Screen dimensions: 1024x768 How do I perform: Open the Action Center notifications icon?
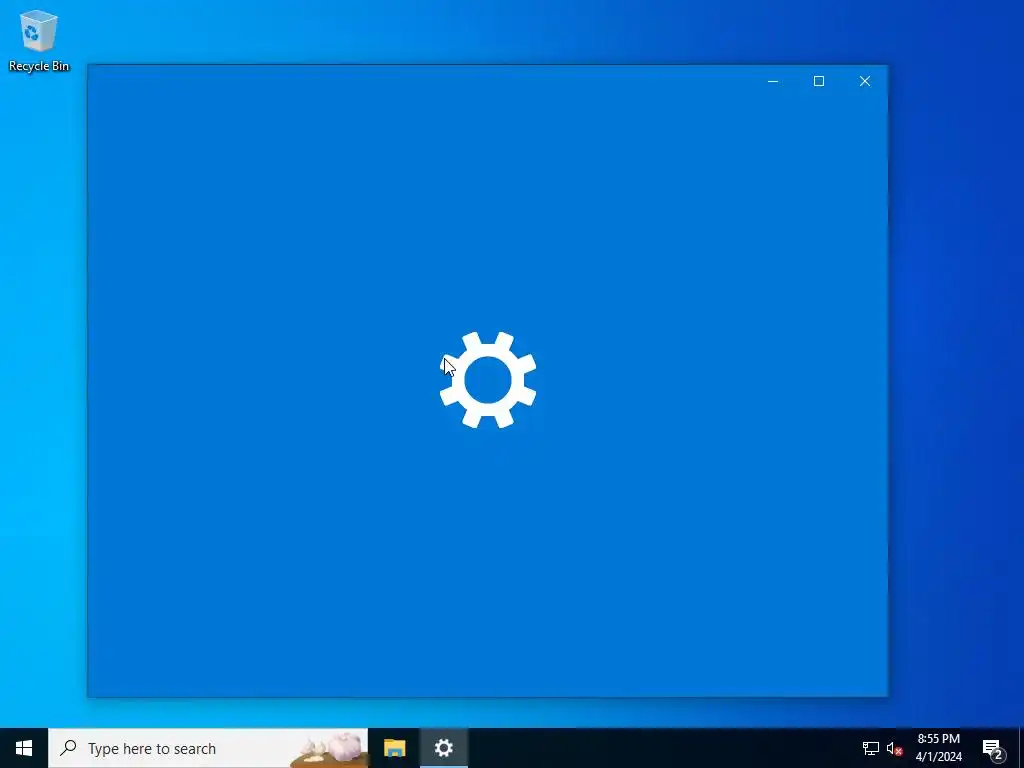pyautogui.click(x=992, y=748)
